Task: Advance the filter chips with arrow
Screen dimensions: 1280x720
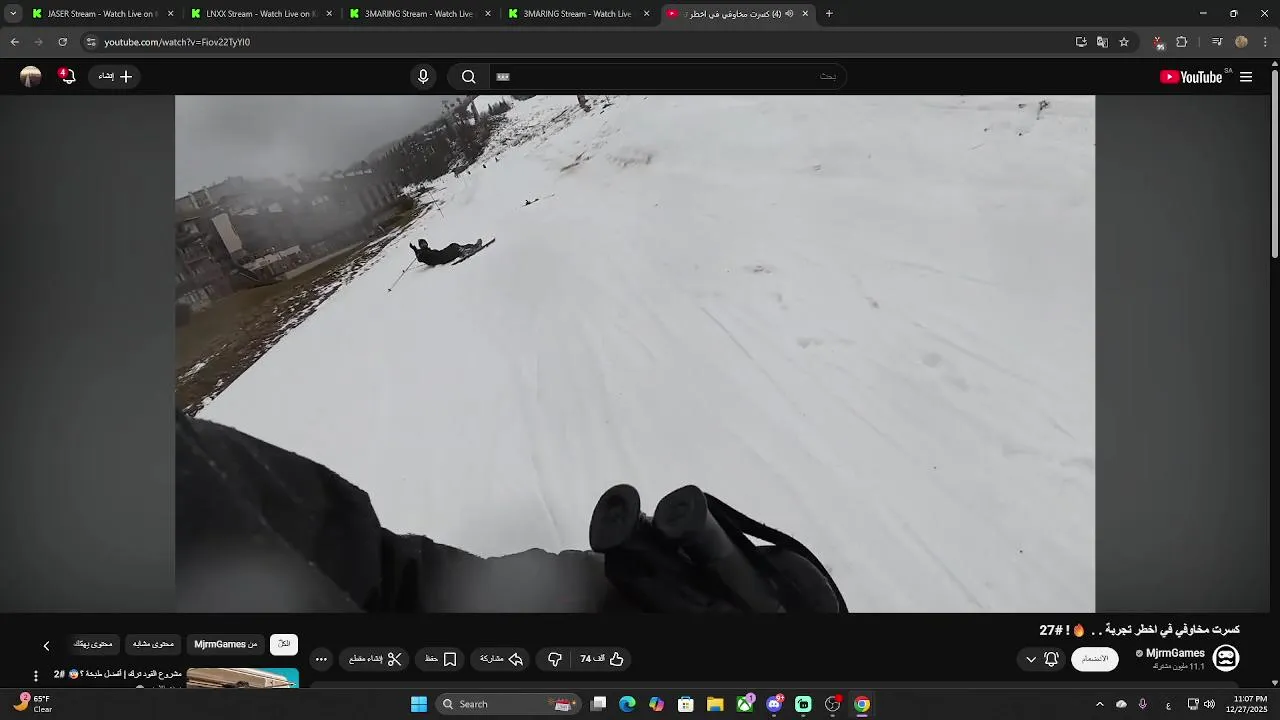Action: click(x=46, y=646)
